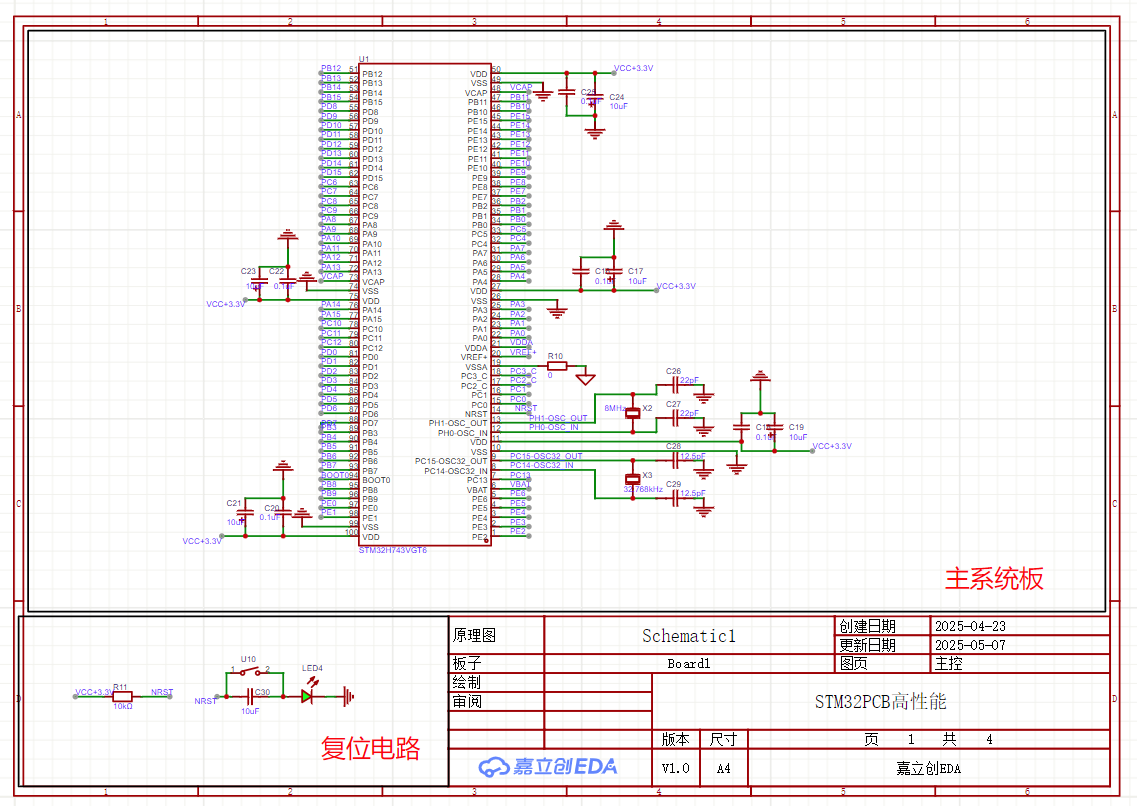Select the LED4 diode symbol

tap(308, 696)
